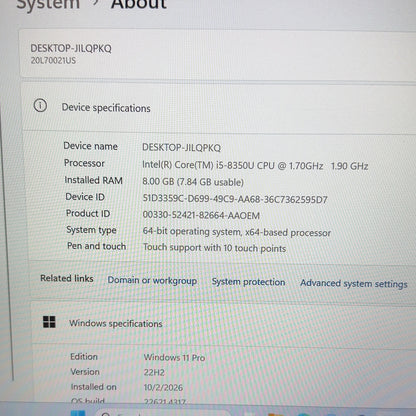Select the 64-bit operating system text
This screenshot has width=416, height=416.
[237, 232]
